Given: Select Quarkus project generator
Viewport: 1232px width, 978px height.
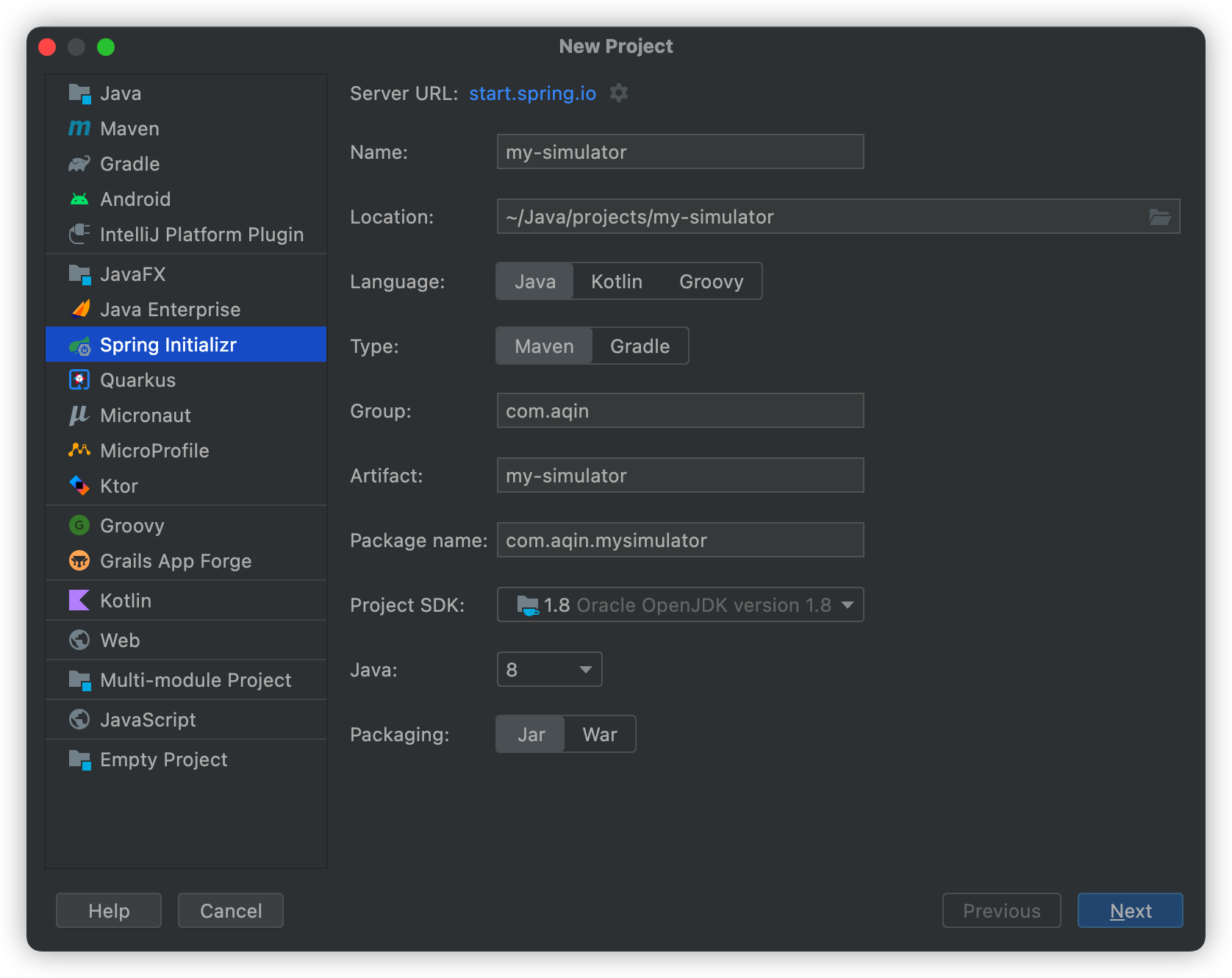Looking at the screenshot, I should pyautogui.click(x=186, y=380).
